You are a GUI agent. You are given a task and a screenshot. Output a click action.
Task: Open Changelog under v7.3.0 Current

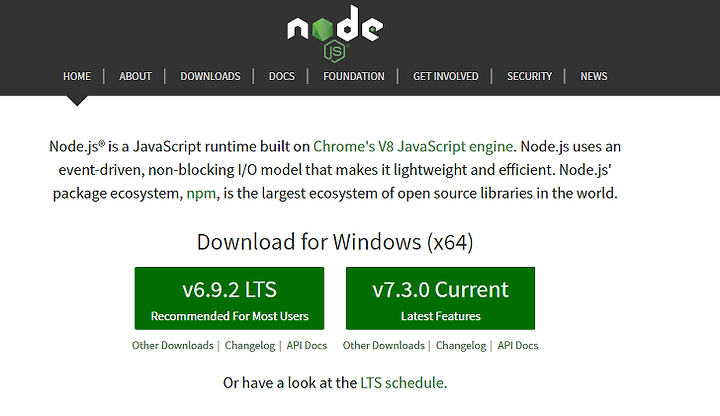(x=461, y=345)
